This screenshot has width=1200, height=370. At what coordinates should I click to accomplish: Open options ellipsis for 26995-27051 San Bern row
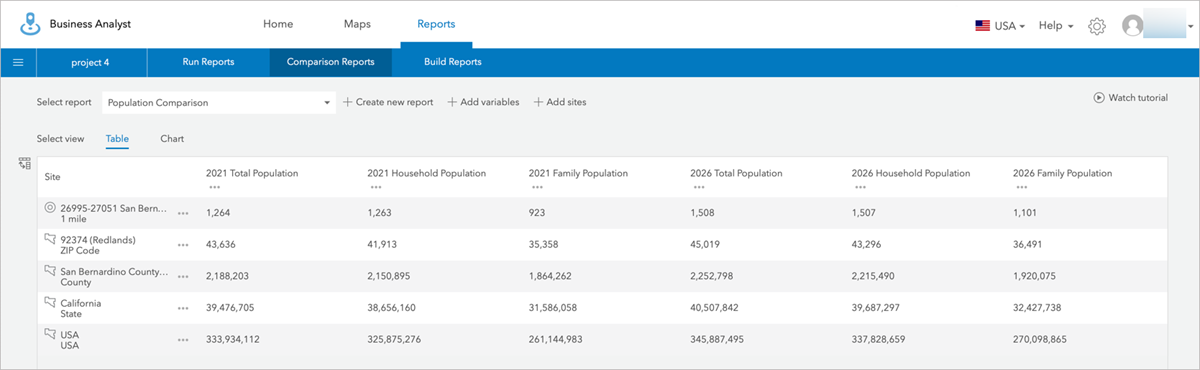click(x=183, y=213)
